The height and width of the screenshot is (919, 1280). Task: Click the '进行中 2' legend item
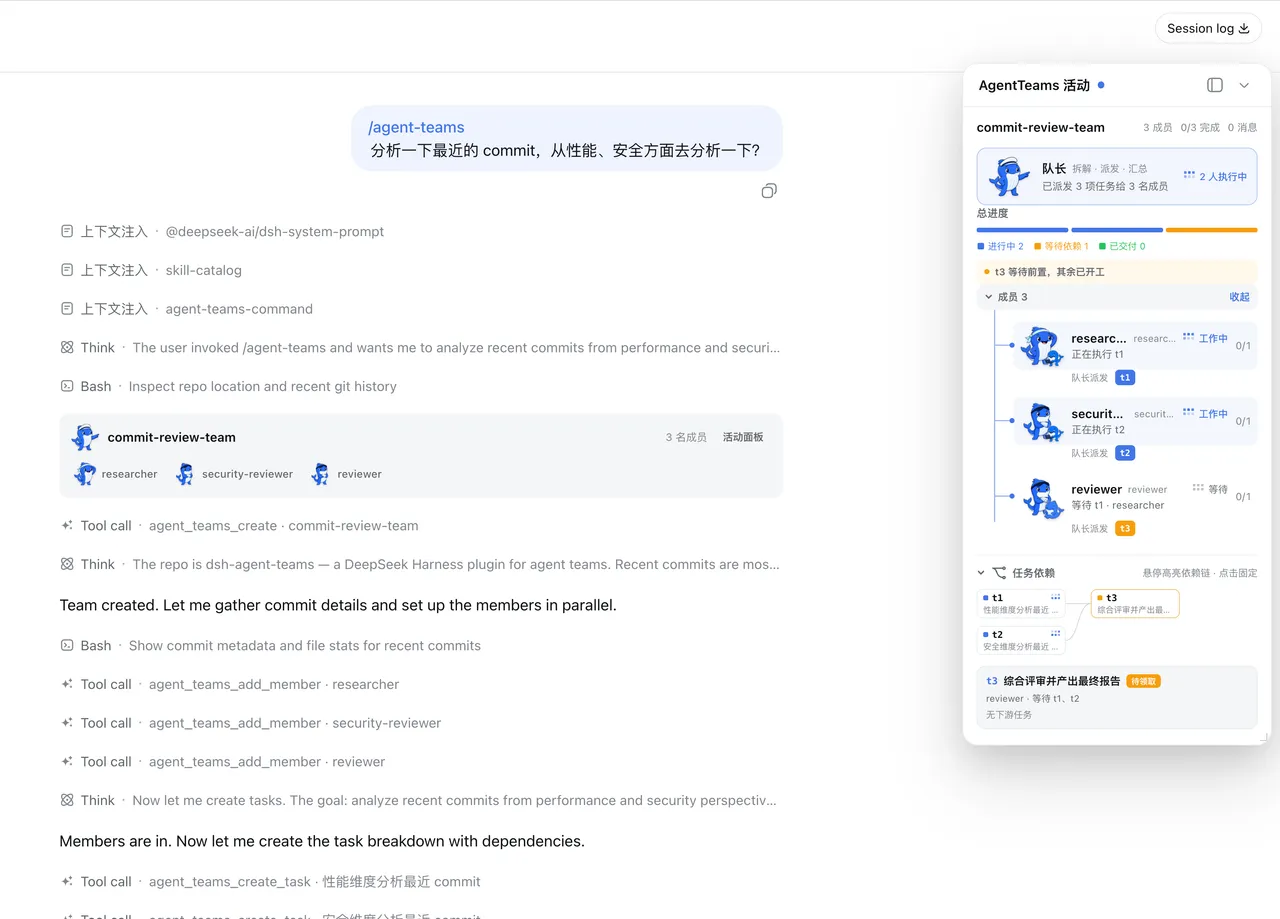coord(1000,246)
